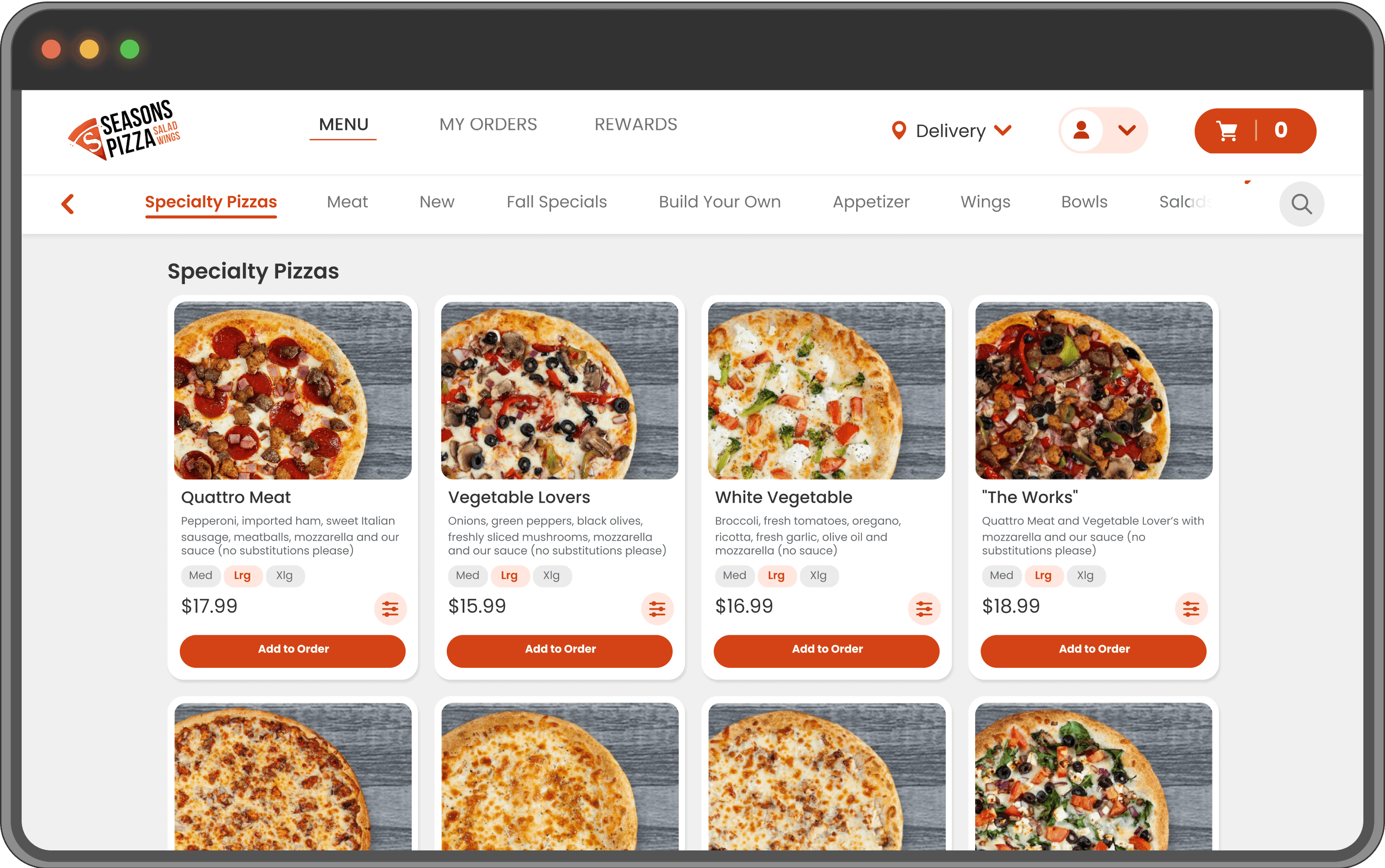Select Med size for White Vegetable

[735, 576]
